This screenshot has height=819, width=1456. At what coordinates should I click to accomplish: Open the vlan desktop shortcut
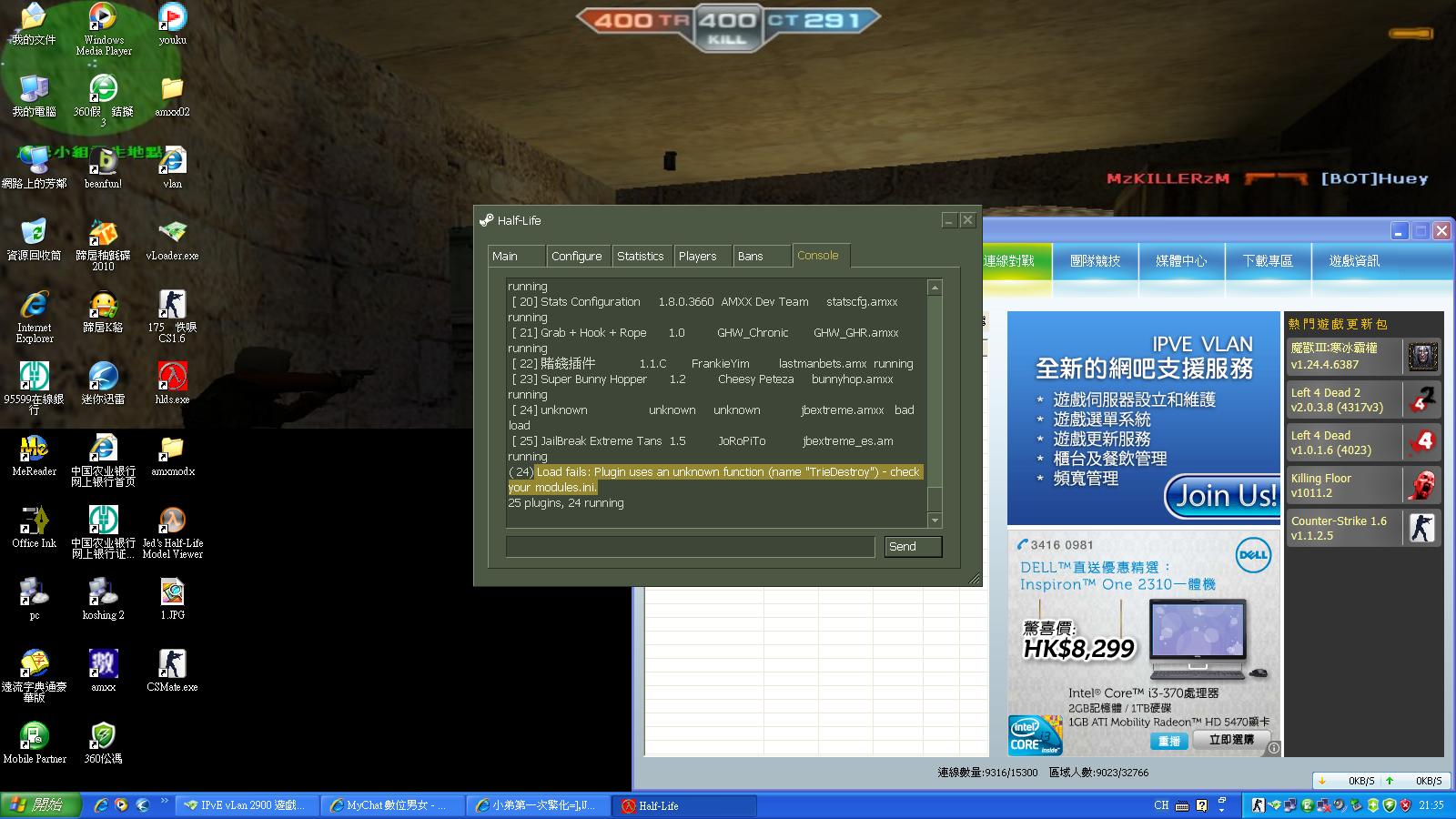coord(172,167)
